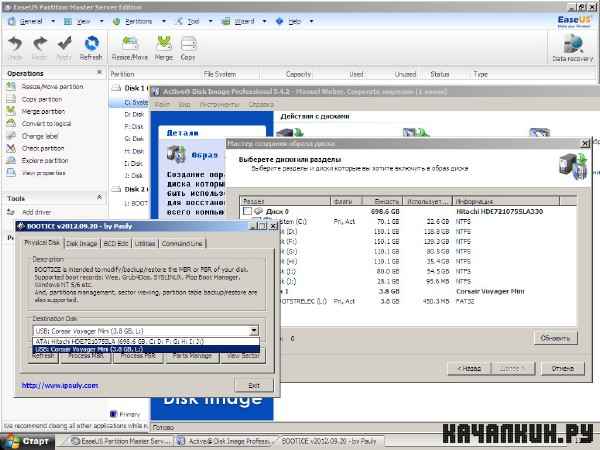The image size is (600, 450).
Task: Tick the Диск 0 checkbox in wizard
Action: click(247, 211)
